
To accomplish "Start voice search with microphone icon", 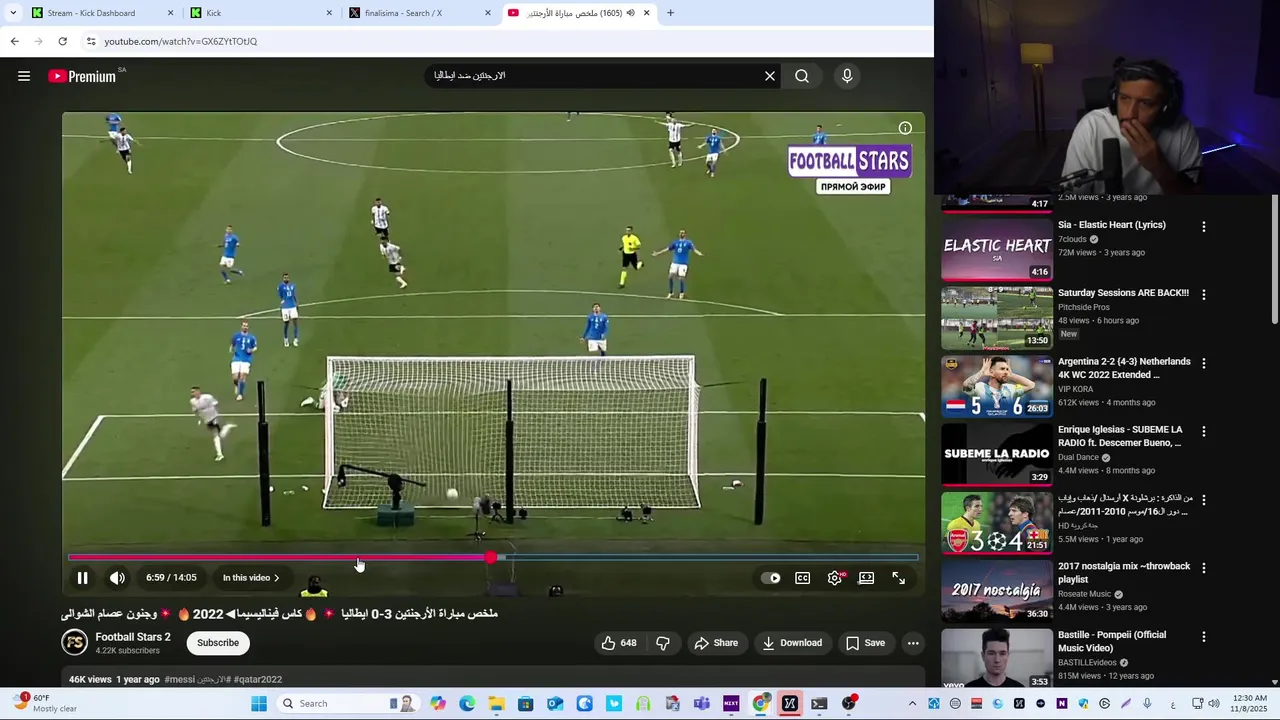I will click(x=847, y=76).
